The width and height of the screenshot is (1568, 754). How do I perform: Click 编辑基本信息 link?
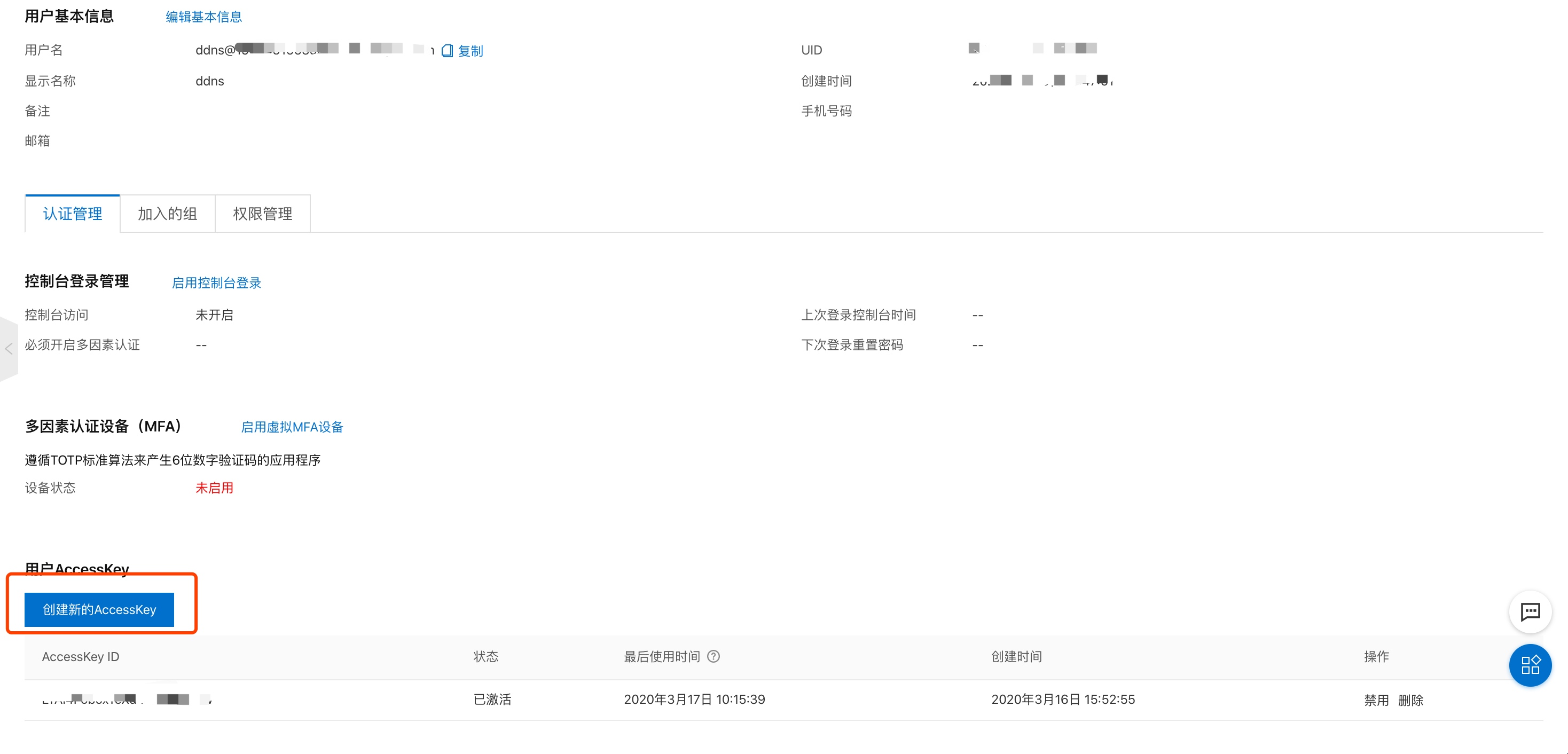[203, 17]
